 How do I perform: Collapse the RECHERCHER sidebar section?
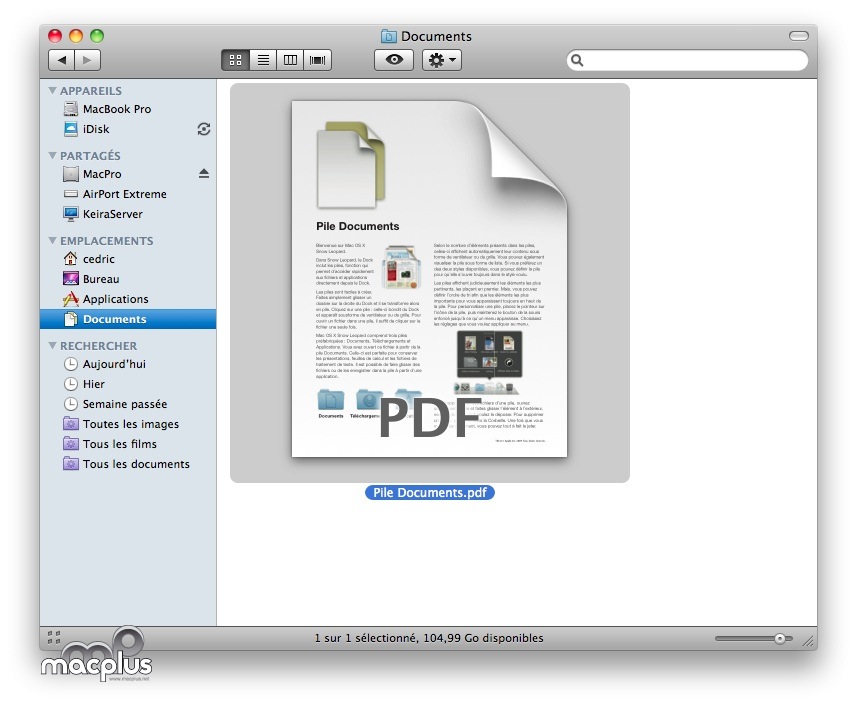tap(53, 346)
